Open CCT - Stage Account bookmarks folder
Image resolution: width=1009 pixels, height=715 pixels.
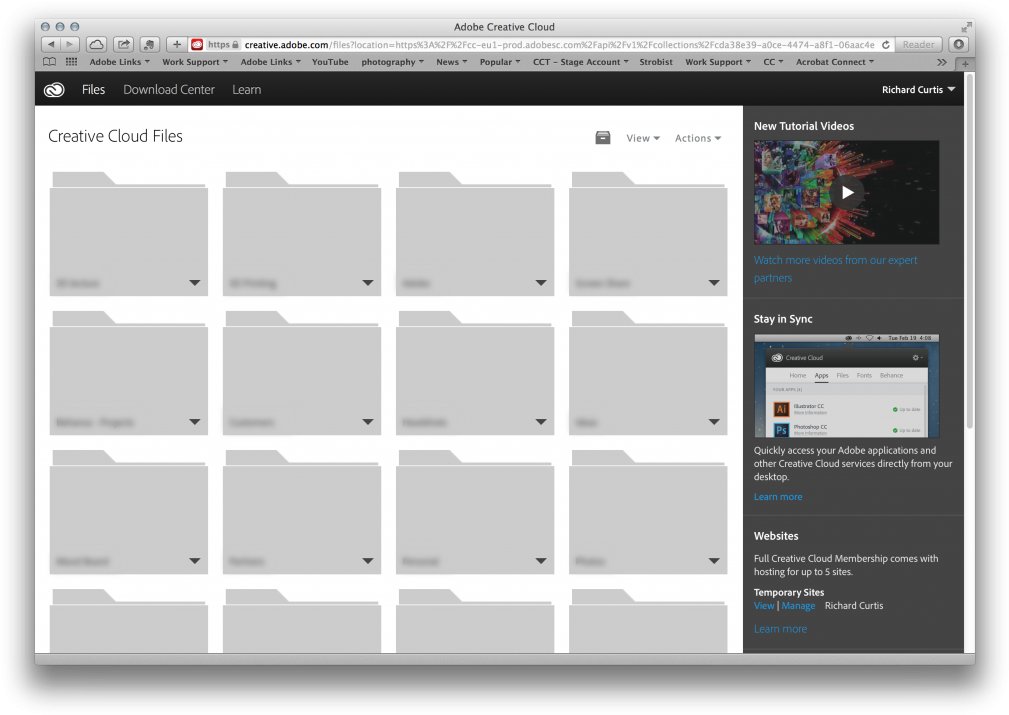click(x=580, y=62)
